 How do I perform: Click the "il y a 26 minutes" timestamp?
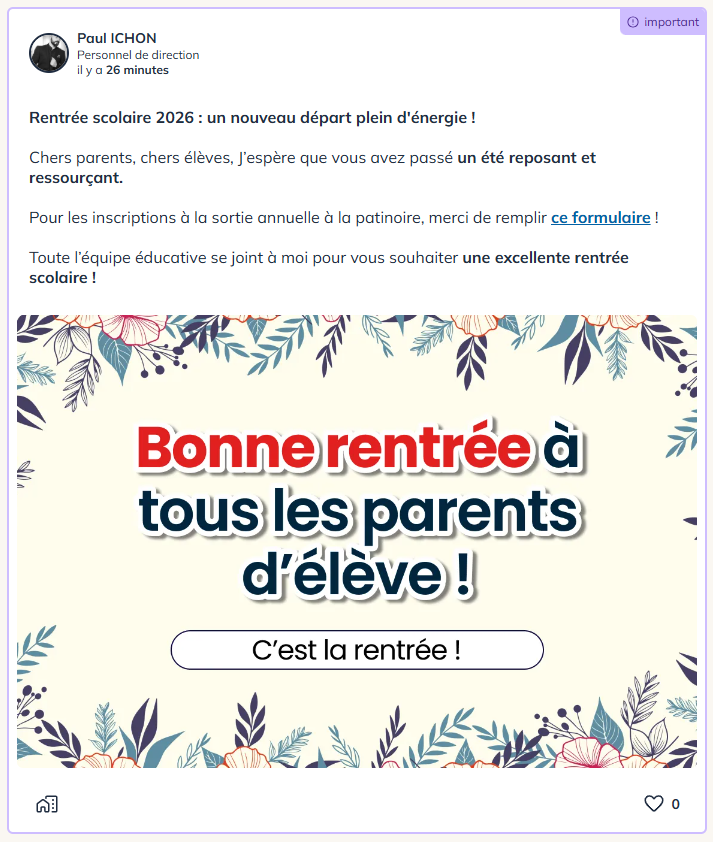122,70
